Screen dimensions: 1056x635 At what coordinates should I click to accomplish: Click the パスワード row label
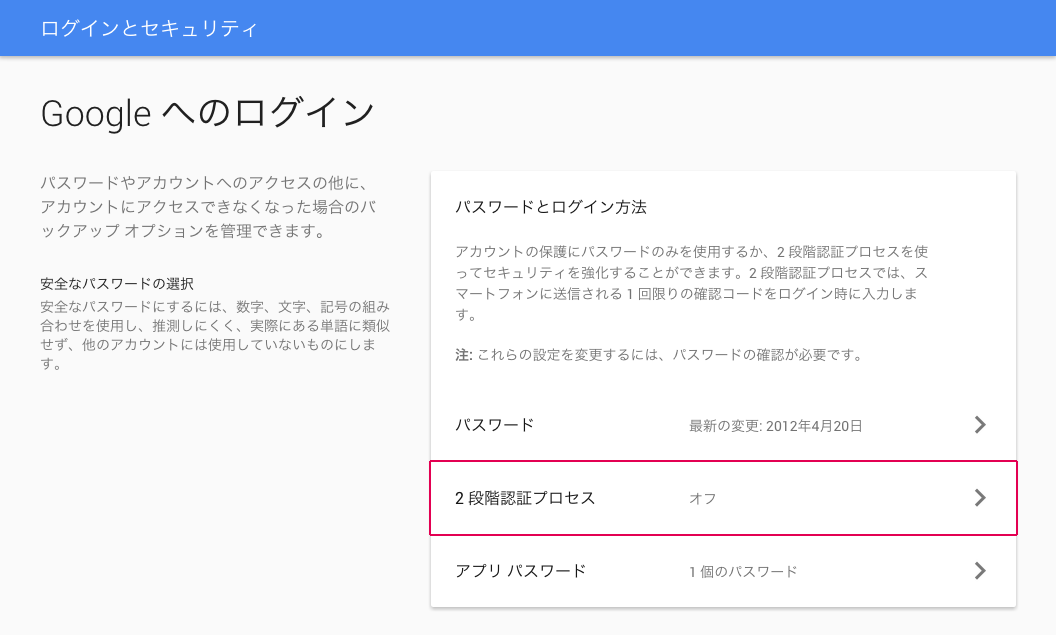pyautogui.click(x=494, y=425)
